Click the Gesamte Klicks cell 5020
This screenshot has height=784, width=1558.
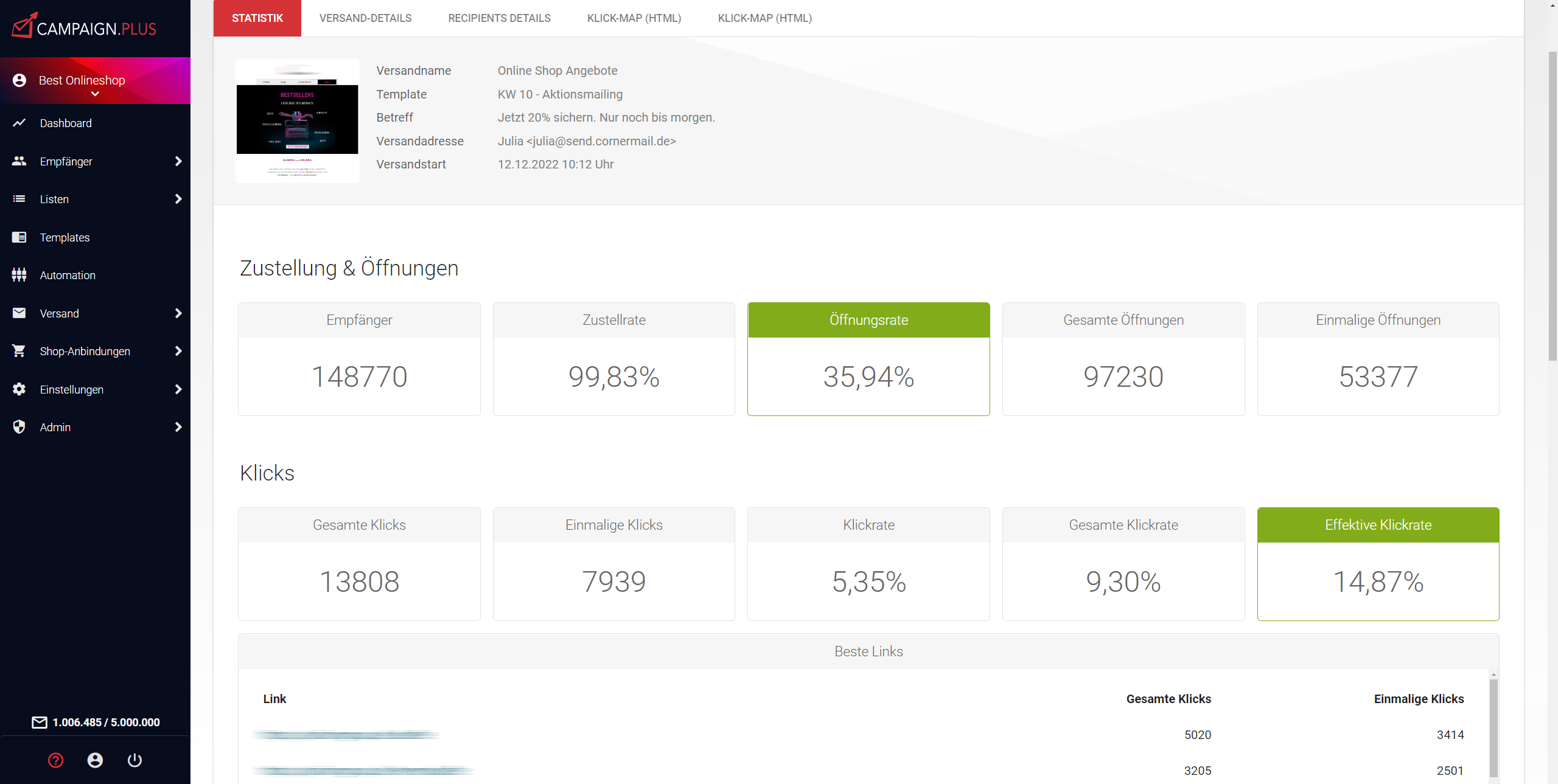click(1198, 735)
